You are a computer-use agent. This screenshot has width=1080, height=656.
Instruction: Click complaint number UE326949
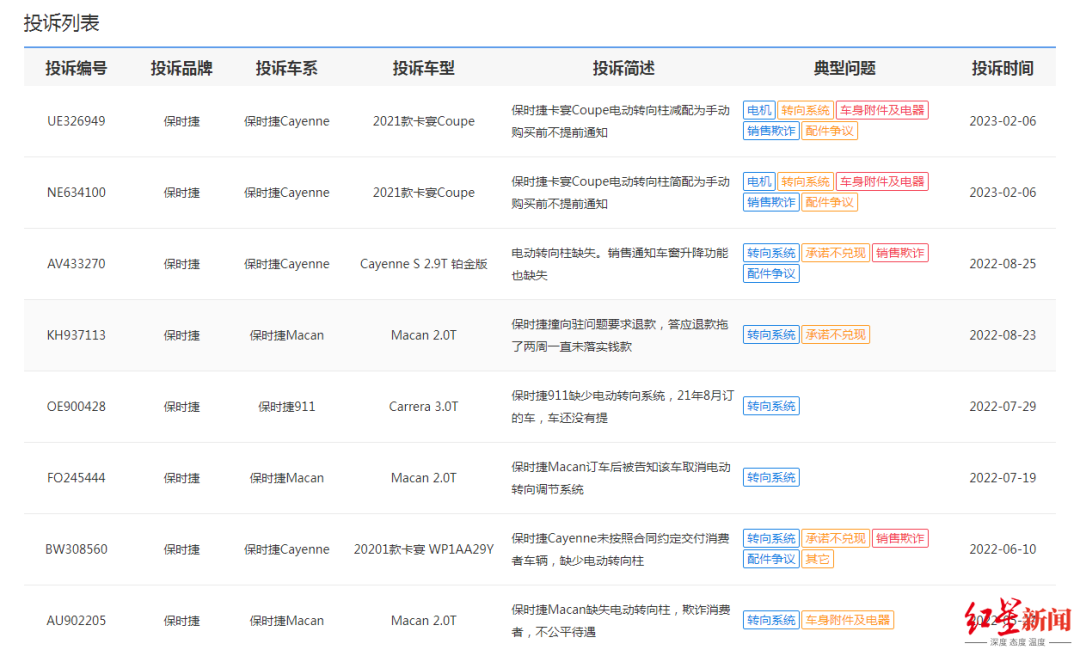[x=76, y=121]
